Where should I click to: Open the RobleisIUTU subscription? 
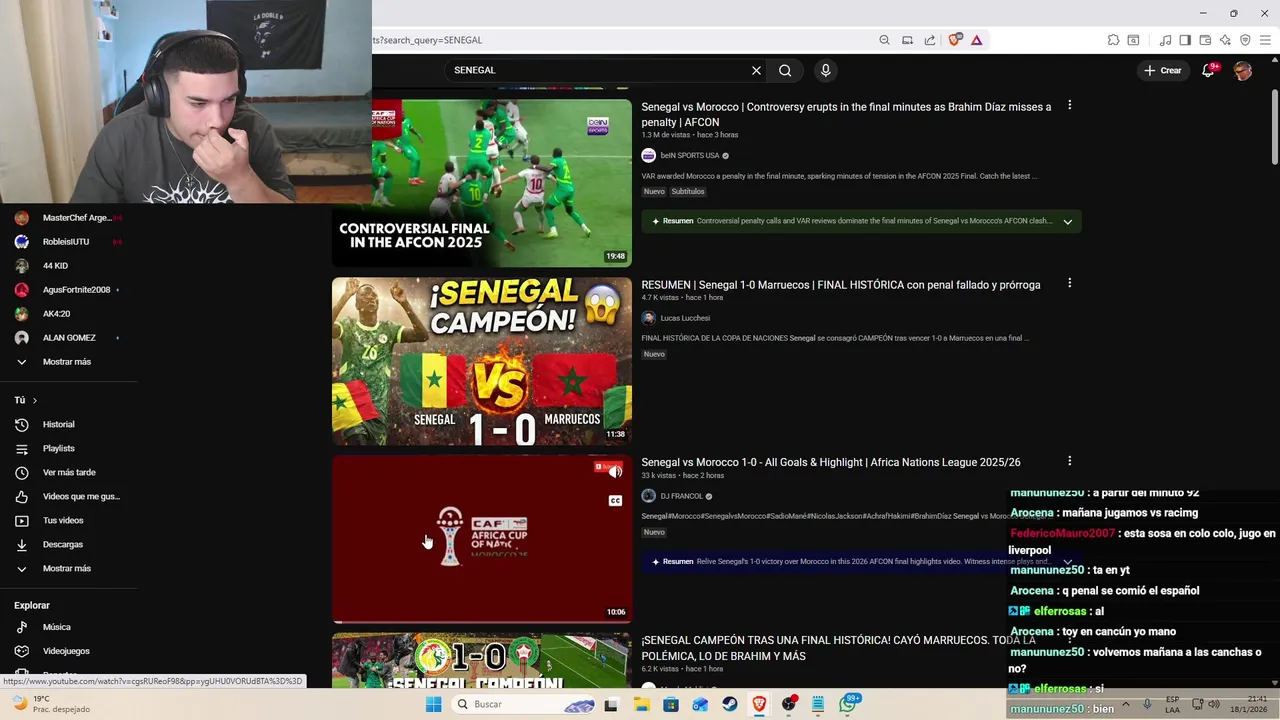point(68,241)
